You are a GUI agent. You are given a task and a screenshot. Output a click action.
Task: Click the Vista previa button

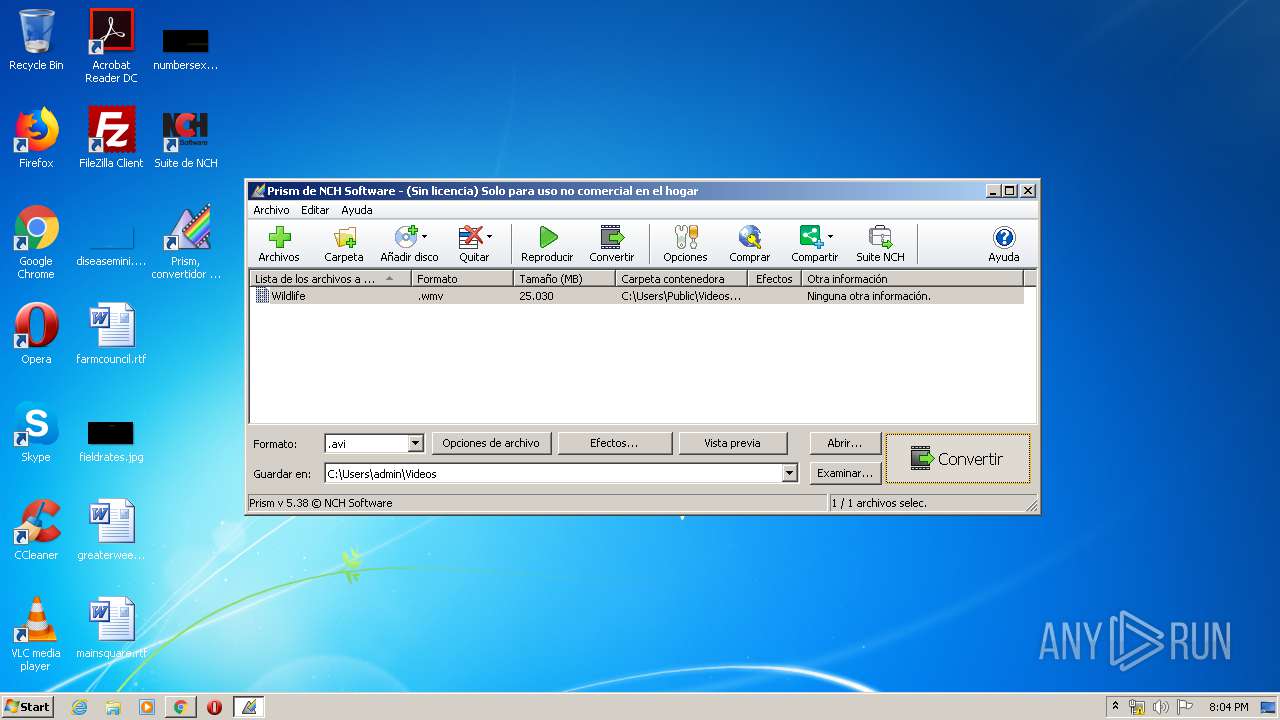coord(732,443)
